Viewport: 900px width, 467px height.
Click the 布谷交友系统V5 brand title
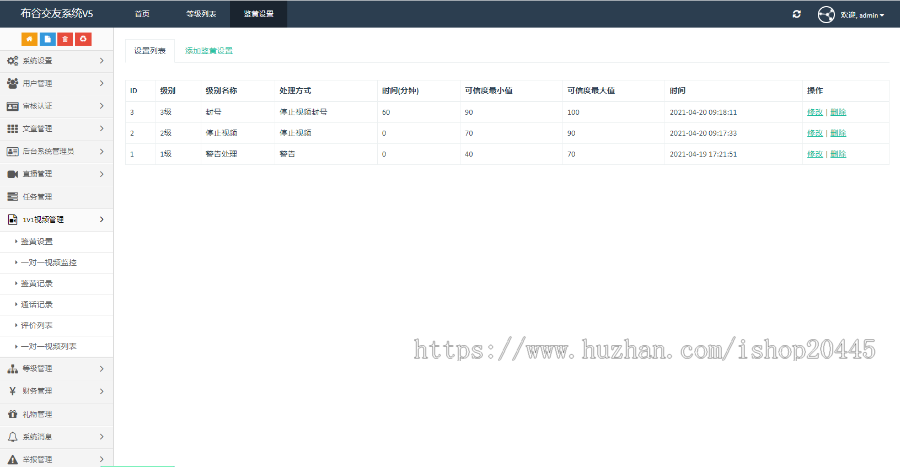(x=57, y=13)
